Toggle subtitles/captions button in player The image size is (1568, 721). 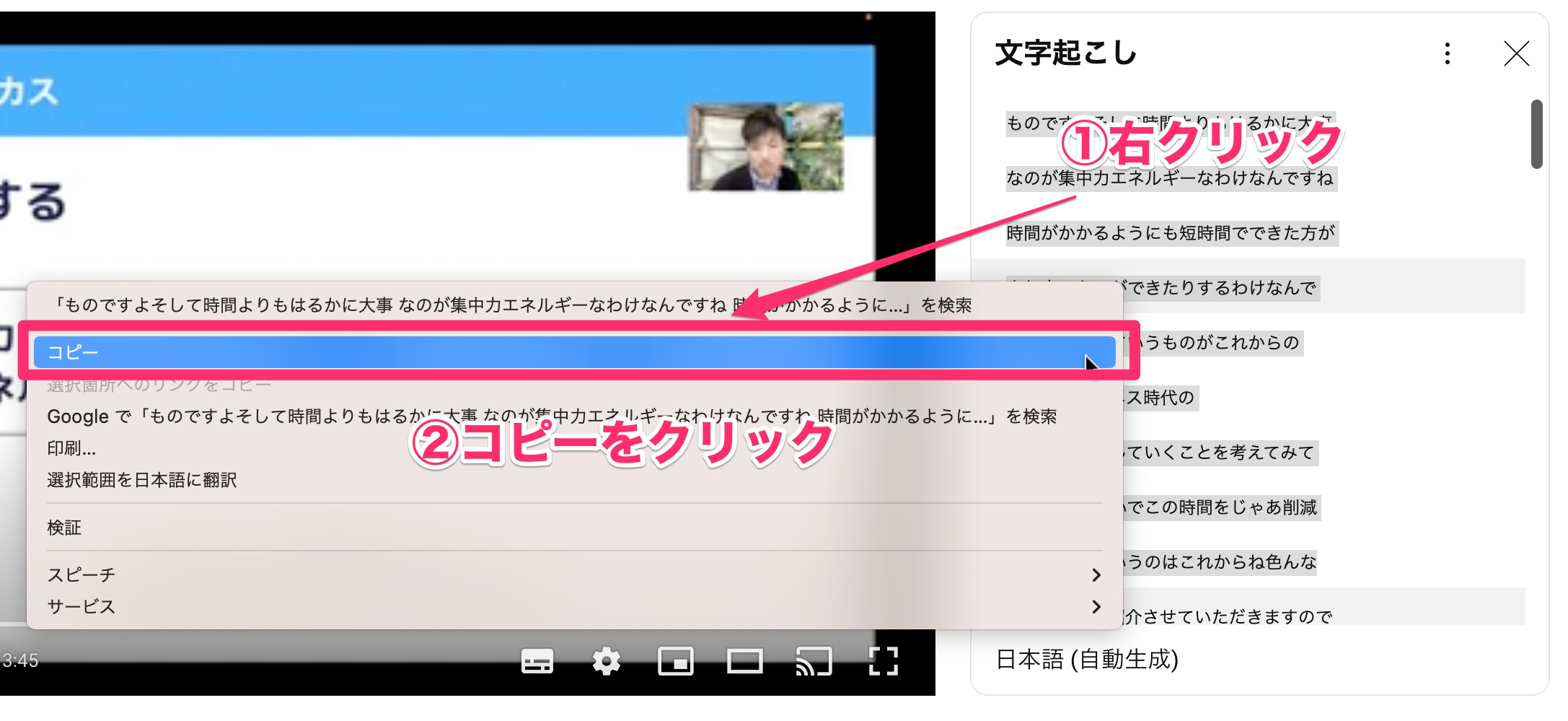tap(537, 660)
